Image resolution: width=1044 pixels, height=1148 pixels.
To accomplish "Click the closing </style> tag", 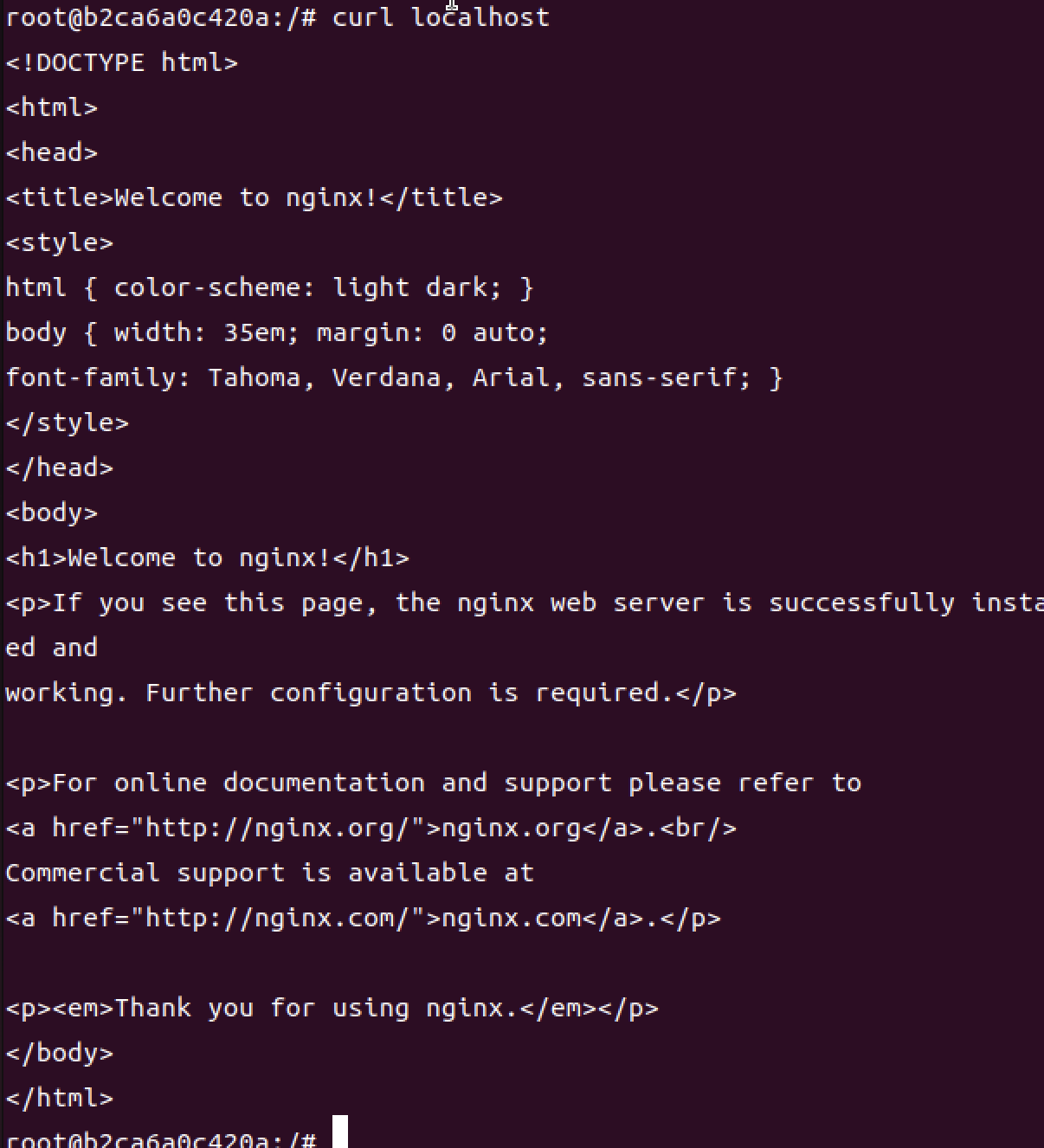I will click(x=68, y=423).
